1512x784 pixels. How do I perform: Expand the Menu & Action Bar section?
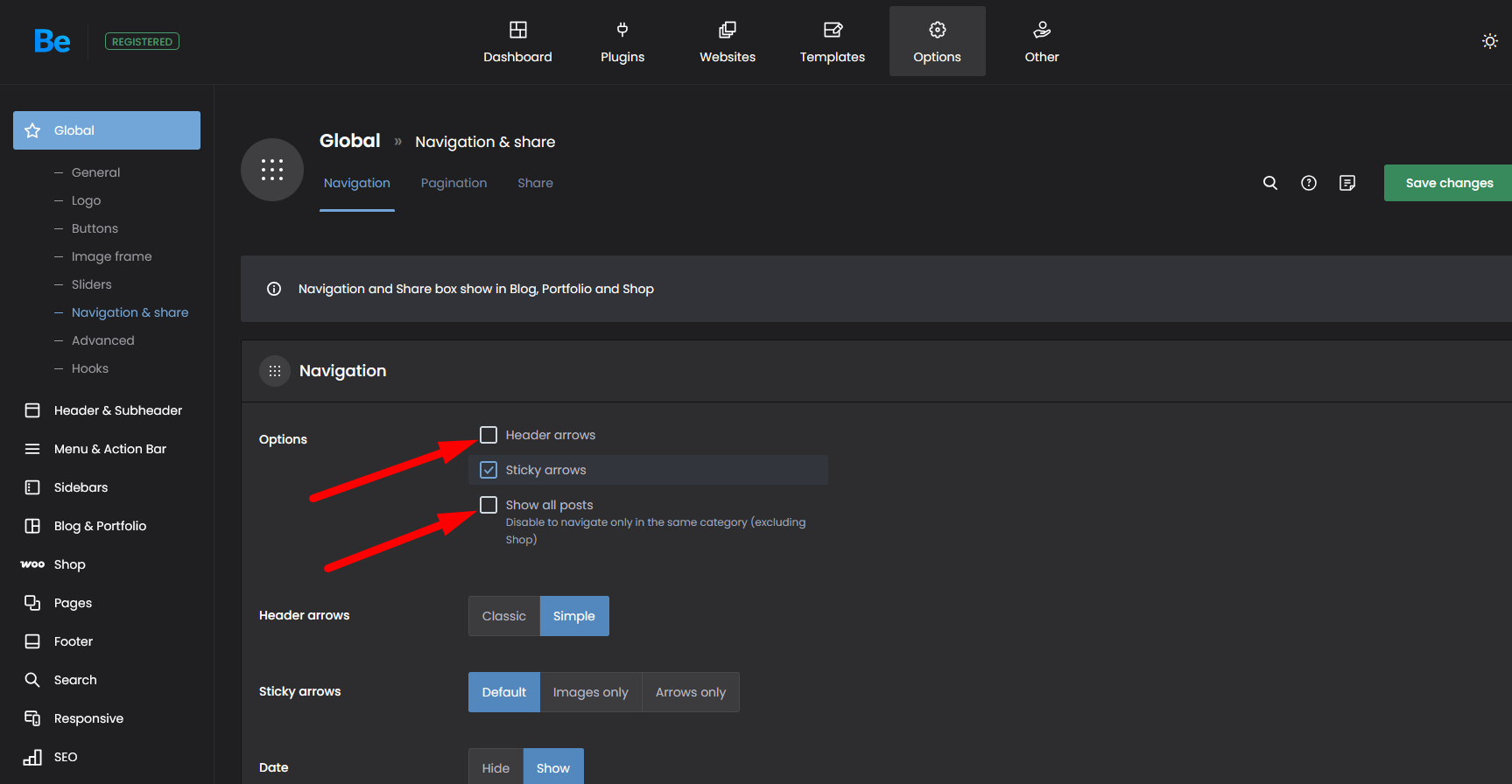click(109, 449)
